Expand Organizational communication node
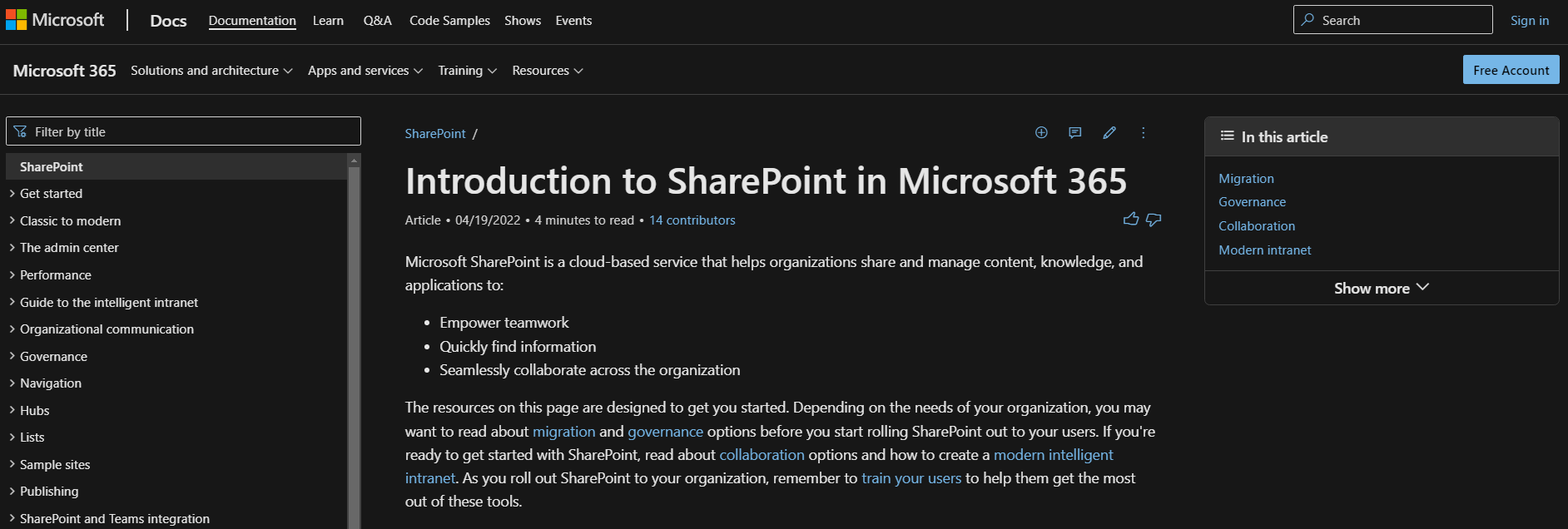The image size is (1568, 529). tap(12, 329)
